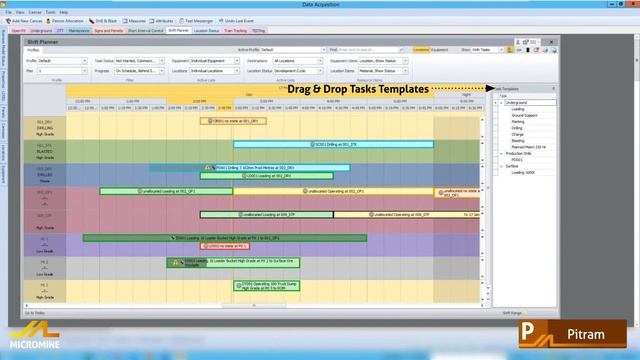This screenshot has height=360, width=640.
Task: Open Text Messenger from the toolbar
Action: tap(196, 21)
